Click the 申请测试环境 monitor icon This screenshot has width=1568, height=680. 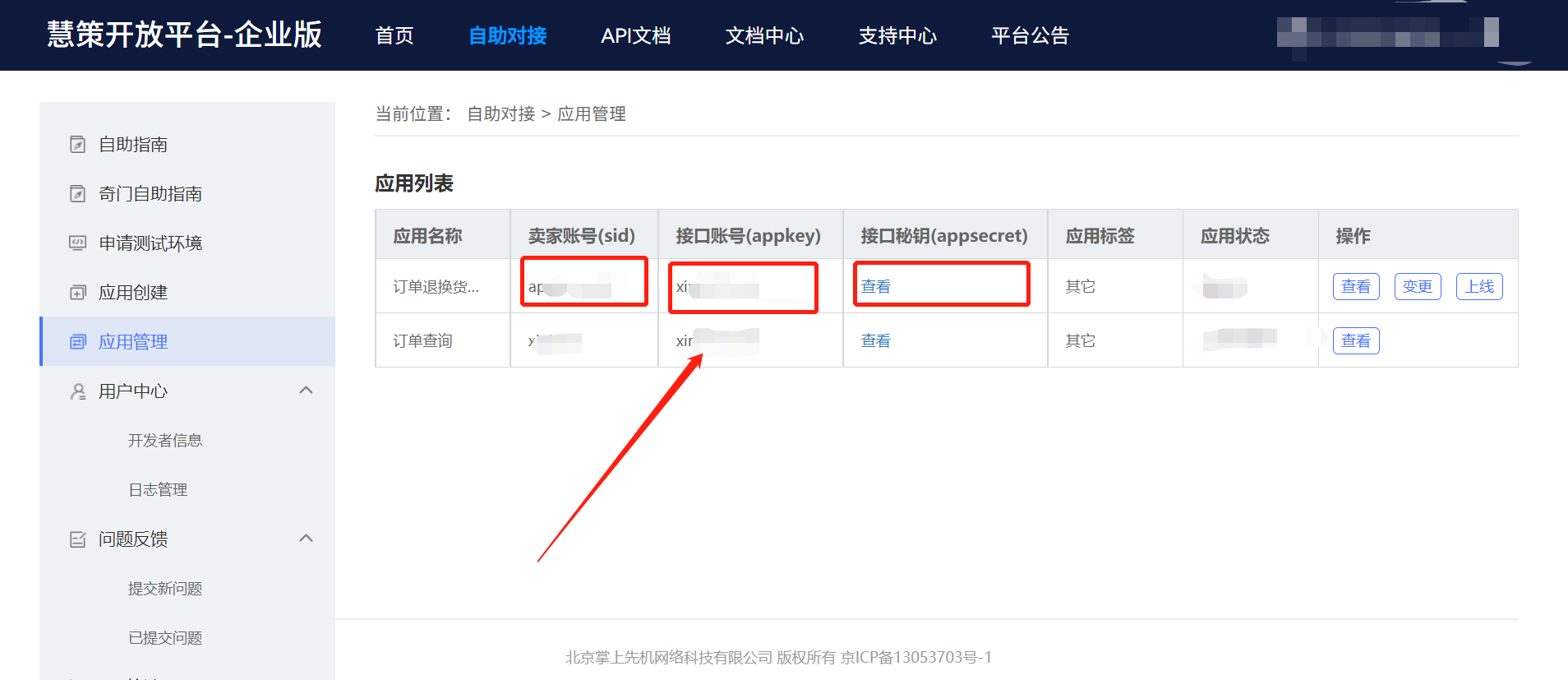[77, 243]
